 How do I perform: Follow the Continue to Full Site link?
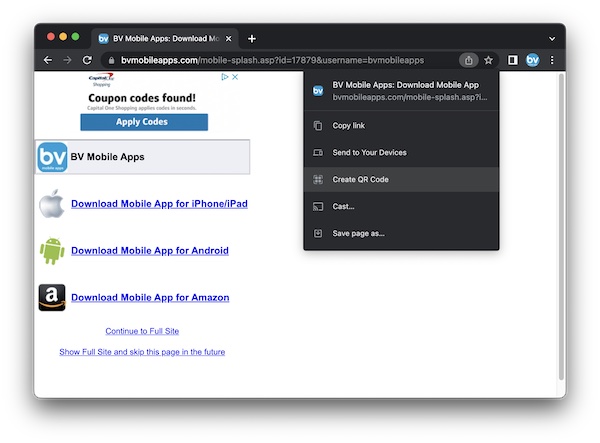coord(142,331)
